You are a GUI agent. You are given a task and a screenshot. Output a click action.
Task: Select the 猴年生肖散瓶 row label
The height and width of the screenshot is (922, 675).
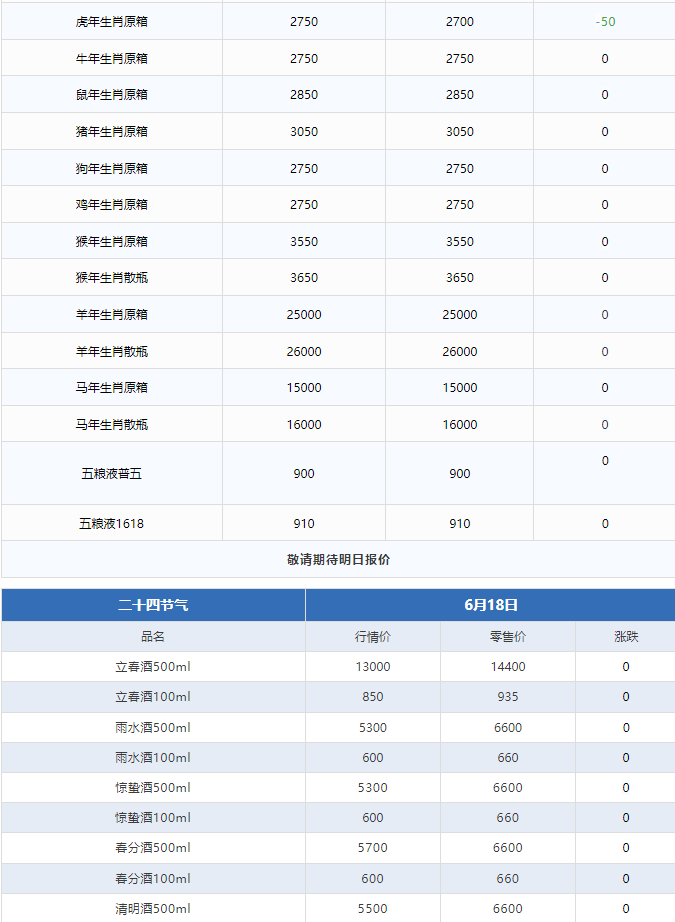tap(112, 278)
